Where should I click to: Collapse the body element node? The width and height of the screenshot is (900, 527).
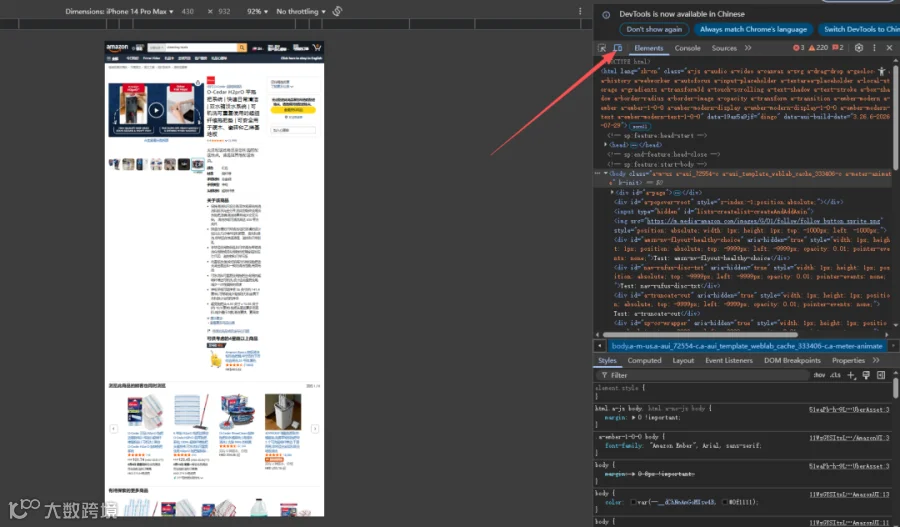[x=606, y=173]
